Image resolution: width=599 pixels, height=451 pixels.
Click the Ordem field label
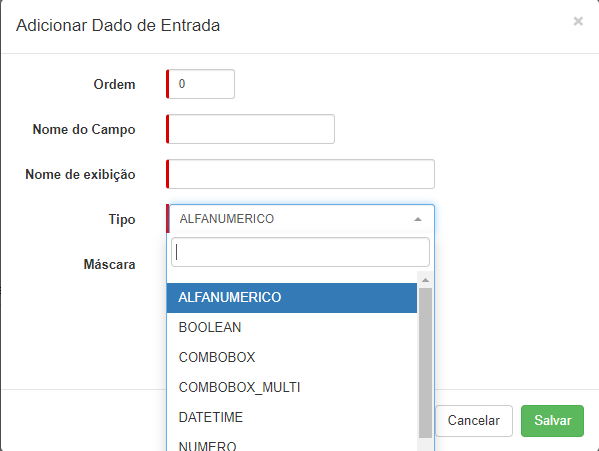tap(115, 84)
